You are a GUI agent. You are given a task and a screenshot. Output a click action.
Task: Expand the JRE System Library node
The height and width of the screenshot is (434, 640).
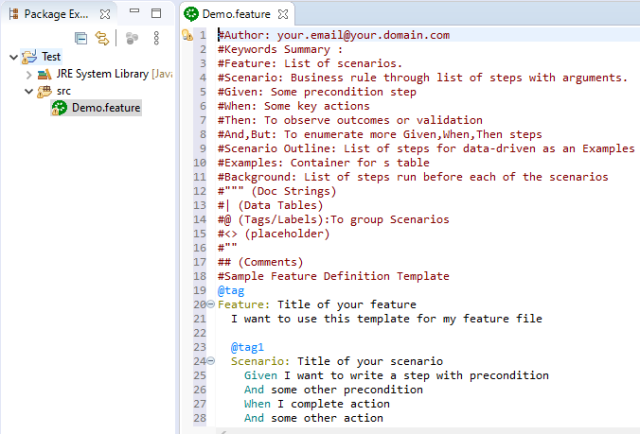[x=29, y=75]
